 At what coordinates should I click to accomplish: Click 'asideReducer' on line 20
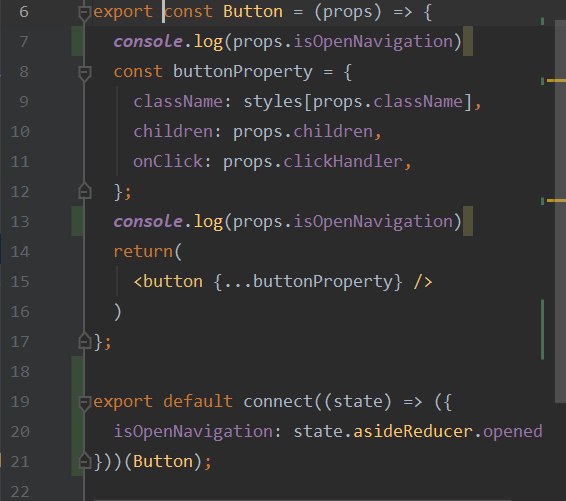(413, 431)
